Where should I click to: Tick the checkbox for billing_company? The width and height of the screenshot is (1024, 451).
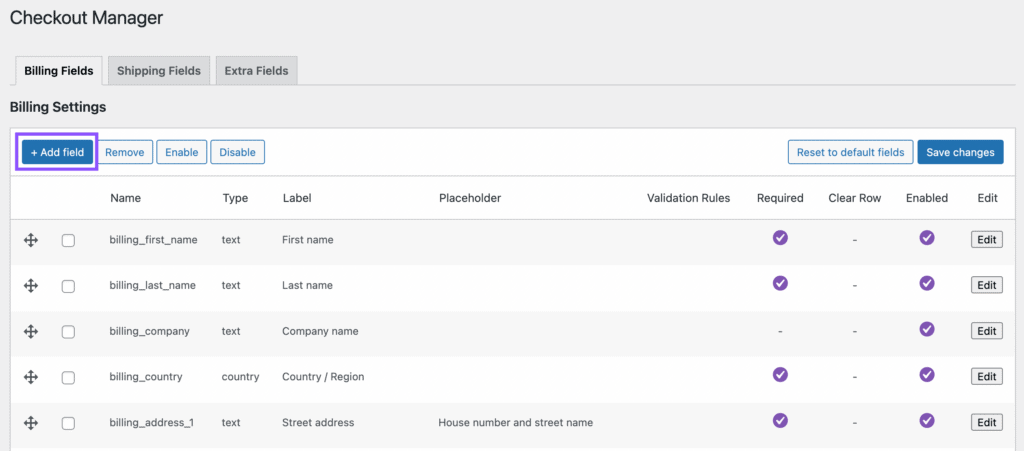68,332
